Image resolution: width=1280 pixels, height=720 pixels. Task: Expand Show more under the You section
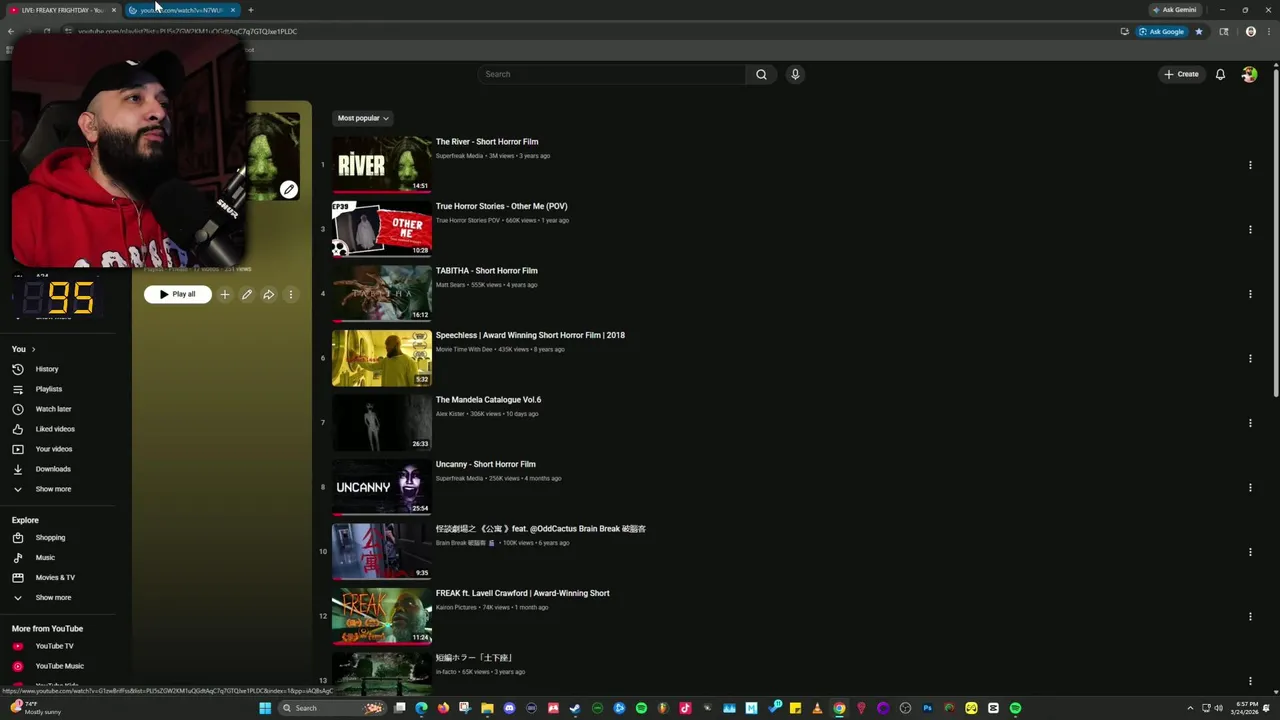(53, 489)
